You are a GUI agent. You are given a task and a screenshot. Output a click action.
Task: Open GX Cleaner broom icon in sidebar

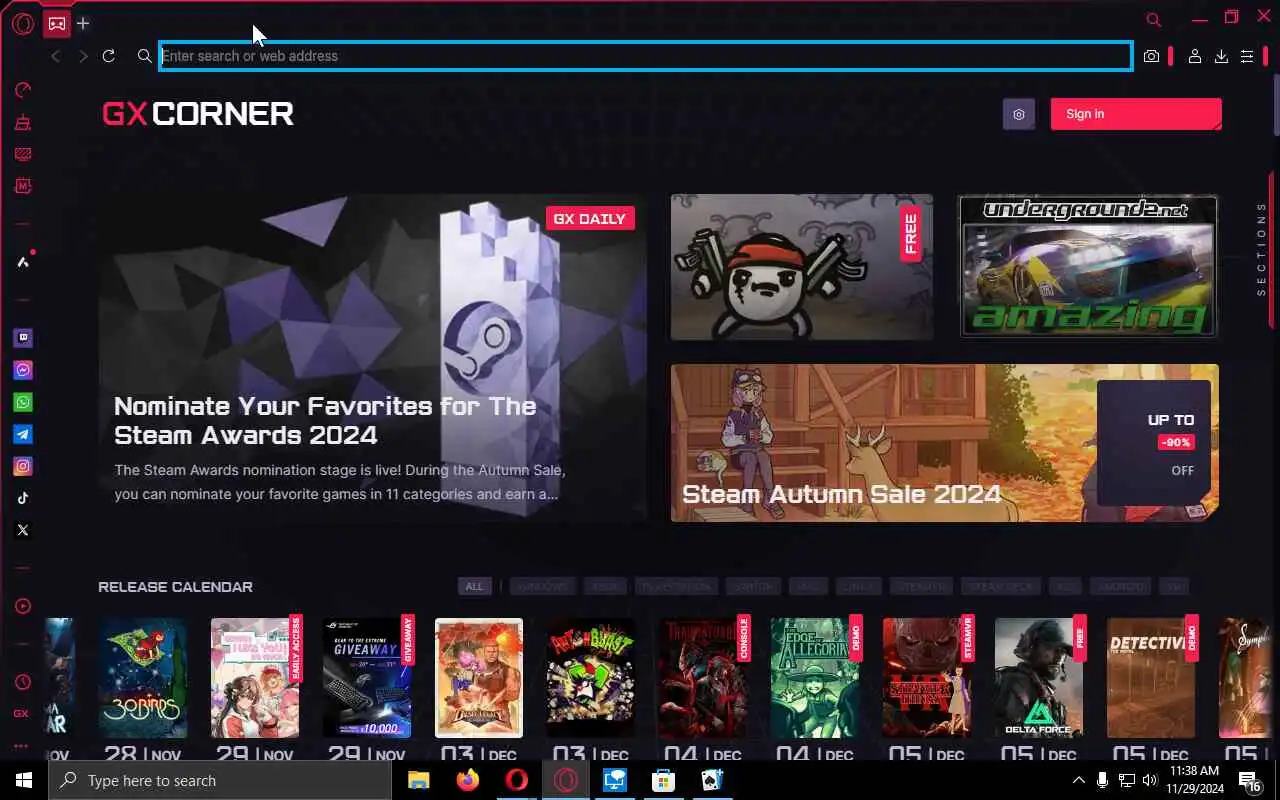23,122
